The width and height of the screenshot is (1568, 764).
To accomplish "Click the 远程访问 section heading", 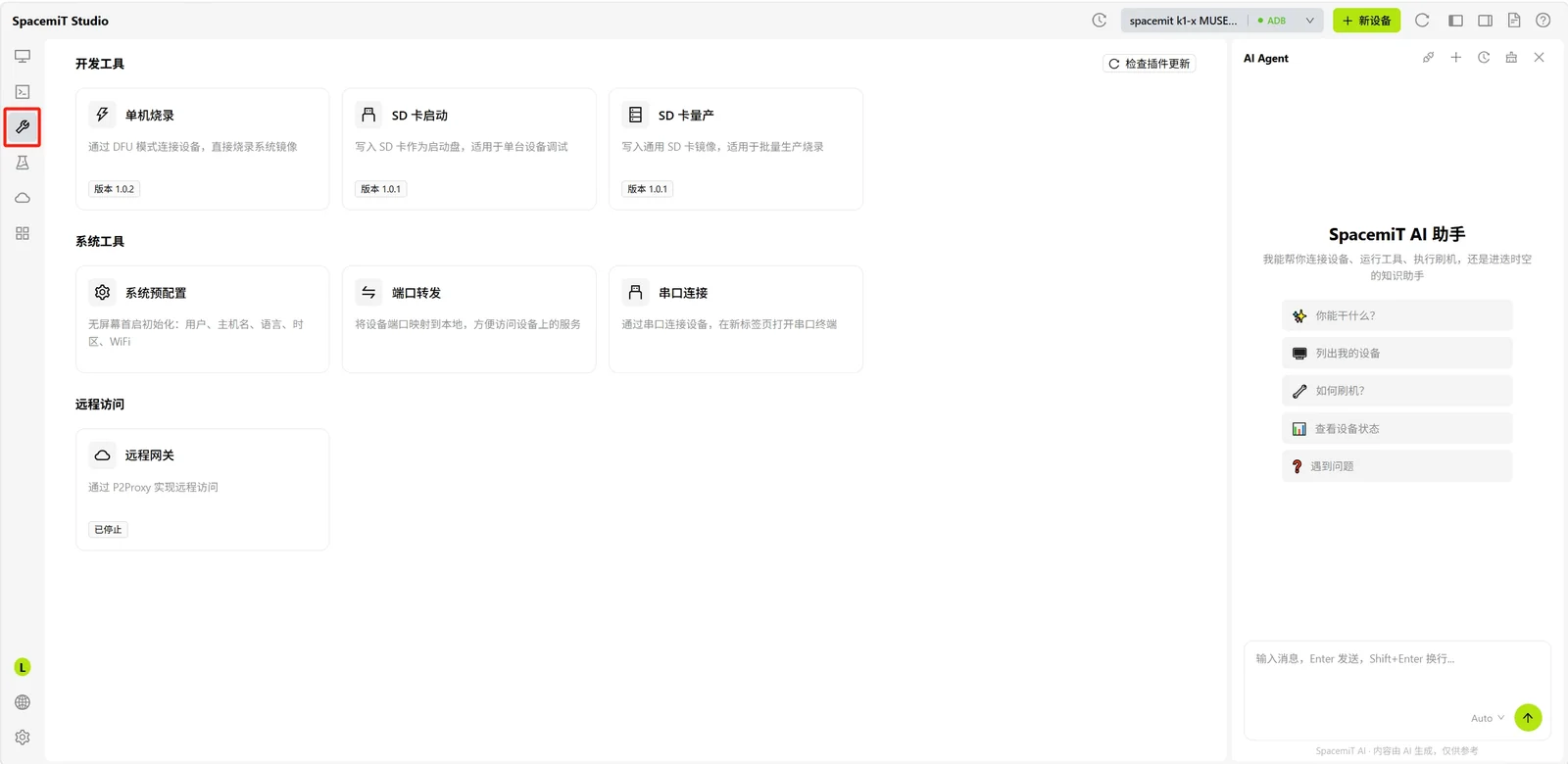I will click(100, 404).
